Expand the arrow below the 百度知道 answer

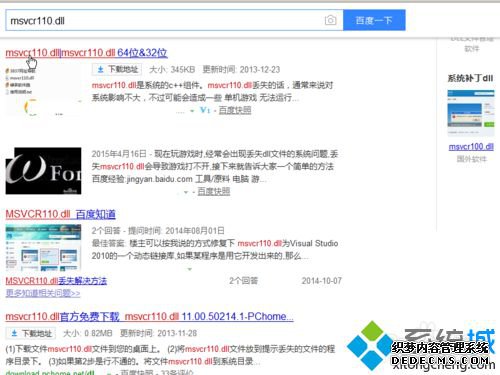(190, 269)
